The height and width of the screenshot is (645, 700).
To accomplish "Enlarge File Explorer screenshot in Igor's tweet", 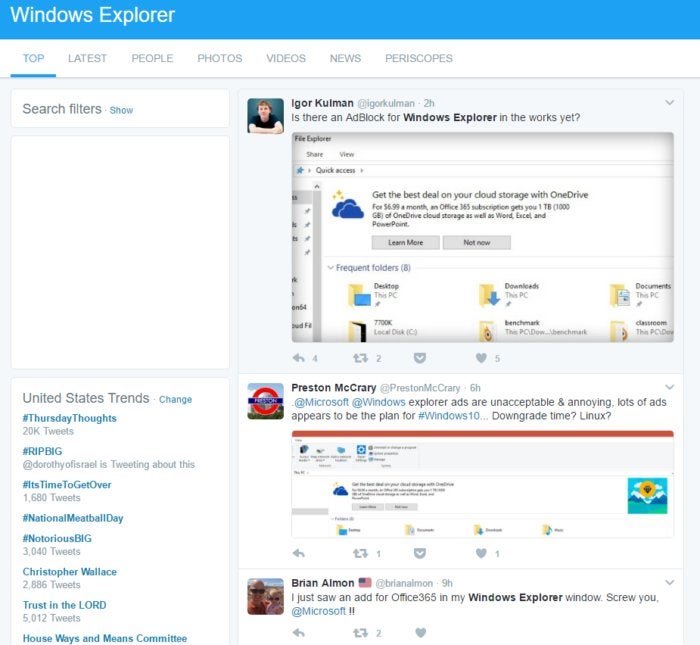I will [x=483, y=237].
